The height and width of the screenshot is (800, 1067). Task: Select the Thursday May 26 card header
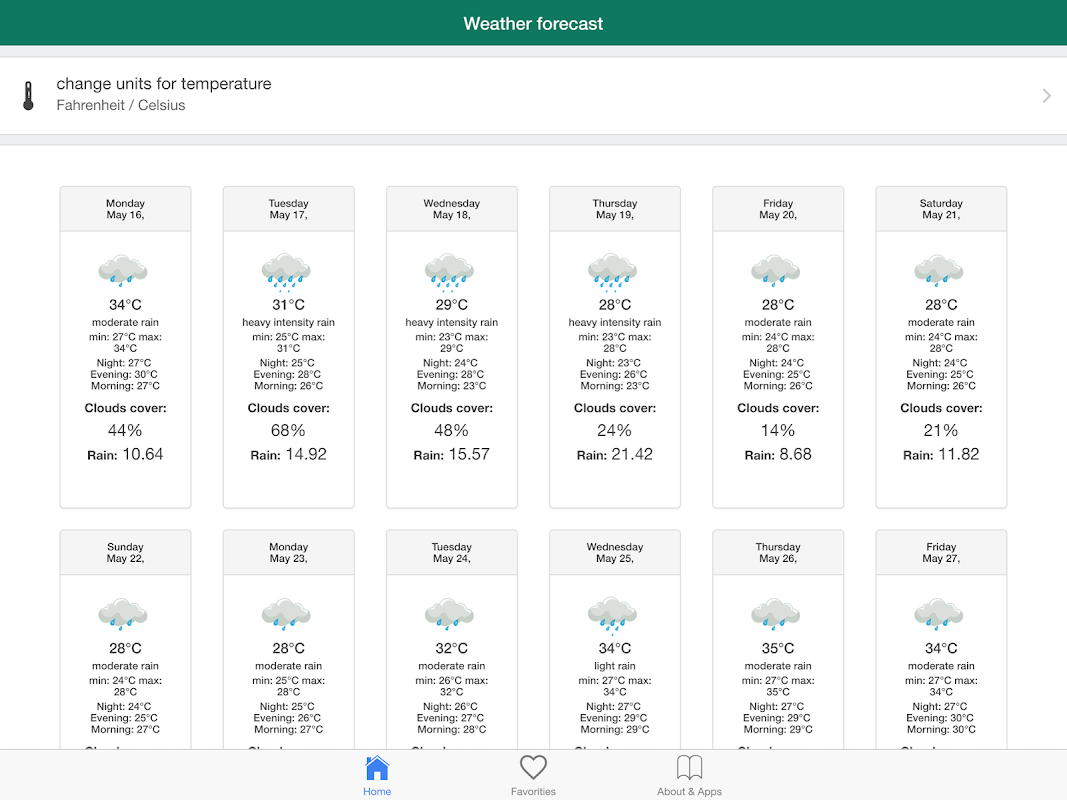pyautogui.click(x=778, y=552)
